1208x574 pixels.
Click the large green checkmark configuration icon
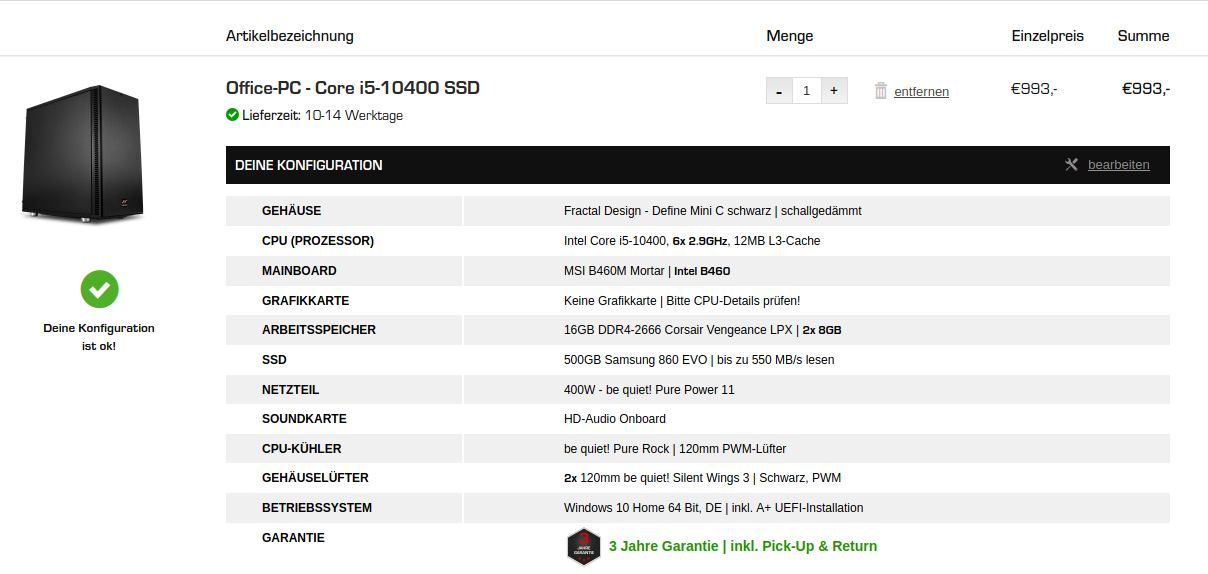(99, 290)
